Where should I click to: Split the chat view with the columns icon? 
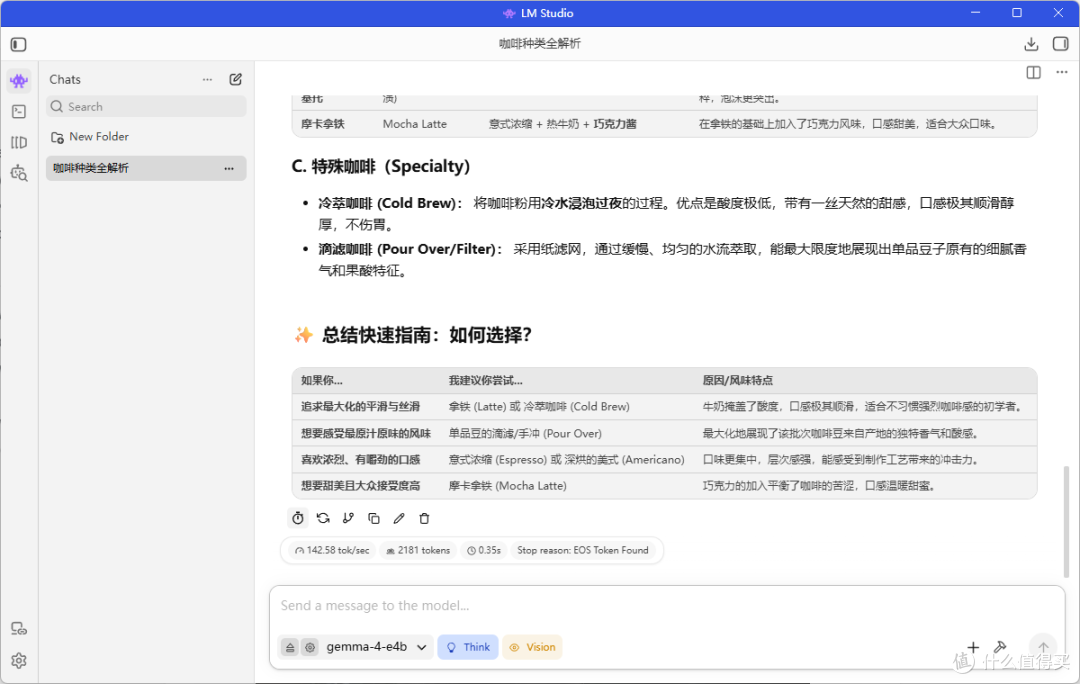click(1033, 72)
